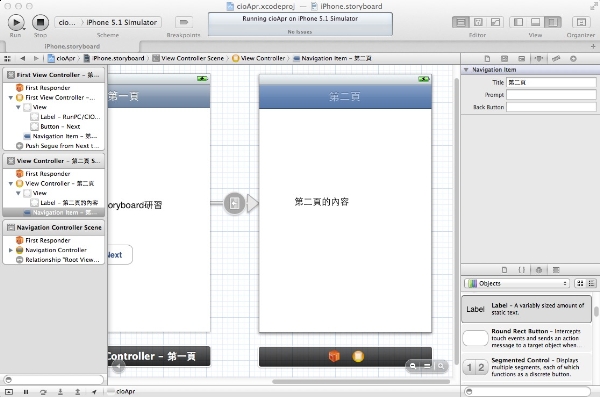Select Button - Next in outline
Viewport: 600px width, 397px height.
[x=60, y=126]
